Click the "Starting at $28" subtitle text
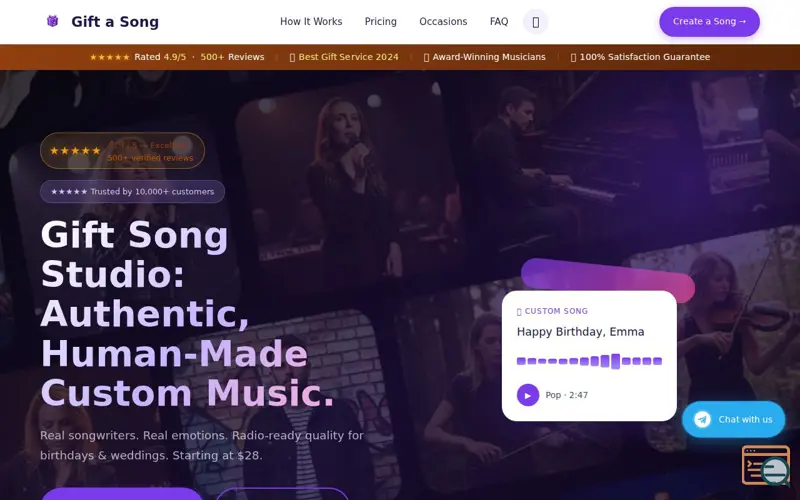Image resolution: width=800 pixels, height=500 pixels. point(217,455)
